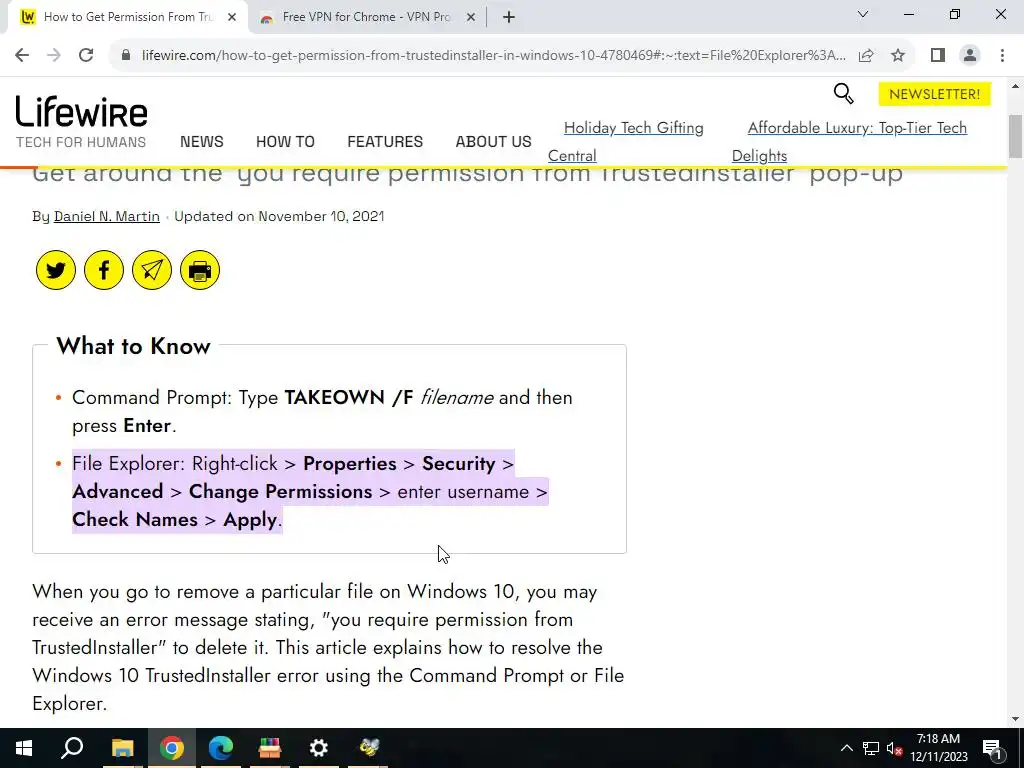Screen dimensions: 1024x768
Task: Close the Free VPN for Chrome tab
Action: coord(471,17)
